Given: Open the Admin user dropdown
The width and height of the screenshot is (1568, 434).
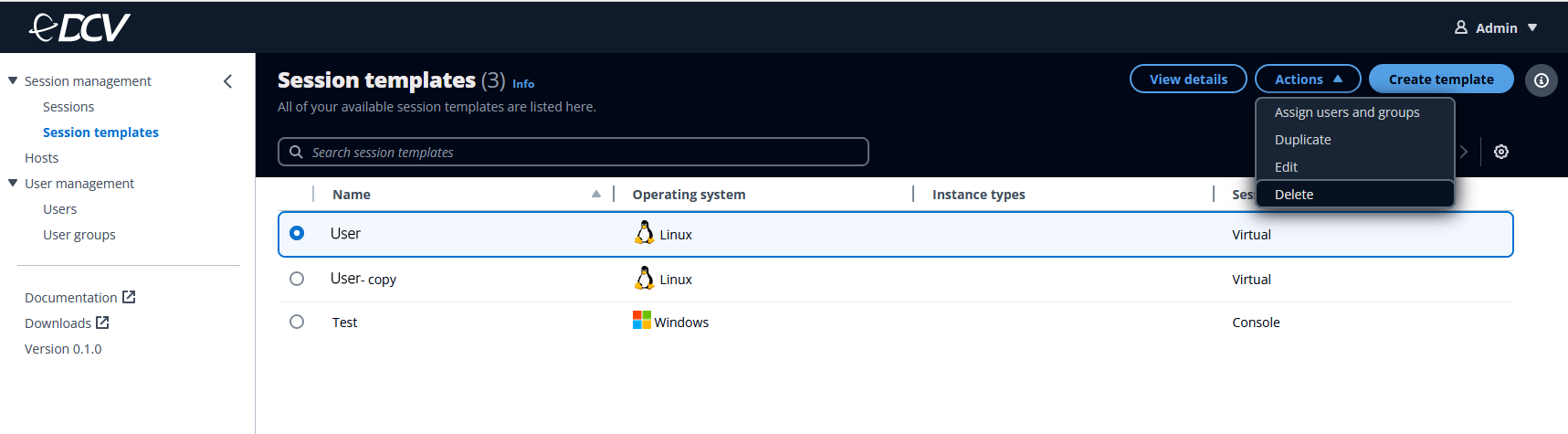Looking at the screenshot, I should point(1495,27).
